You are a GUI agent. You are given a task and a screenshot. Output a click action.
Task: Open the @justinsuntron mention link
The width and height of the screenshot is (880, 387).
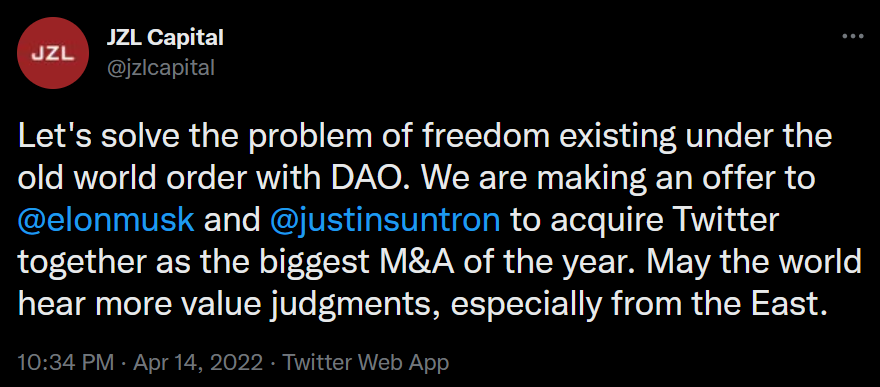point(385,221)
